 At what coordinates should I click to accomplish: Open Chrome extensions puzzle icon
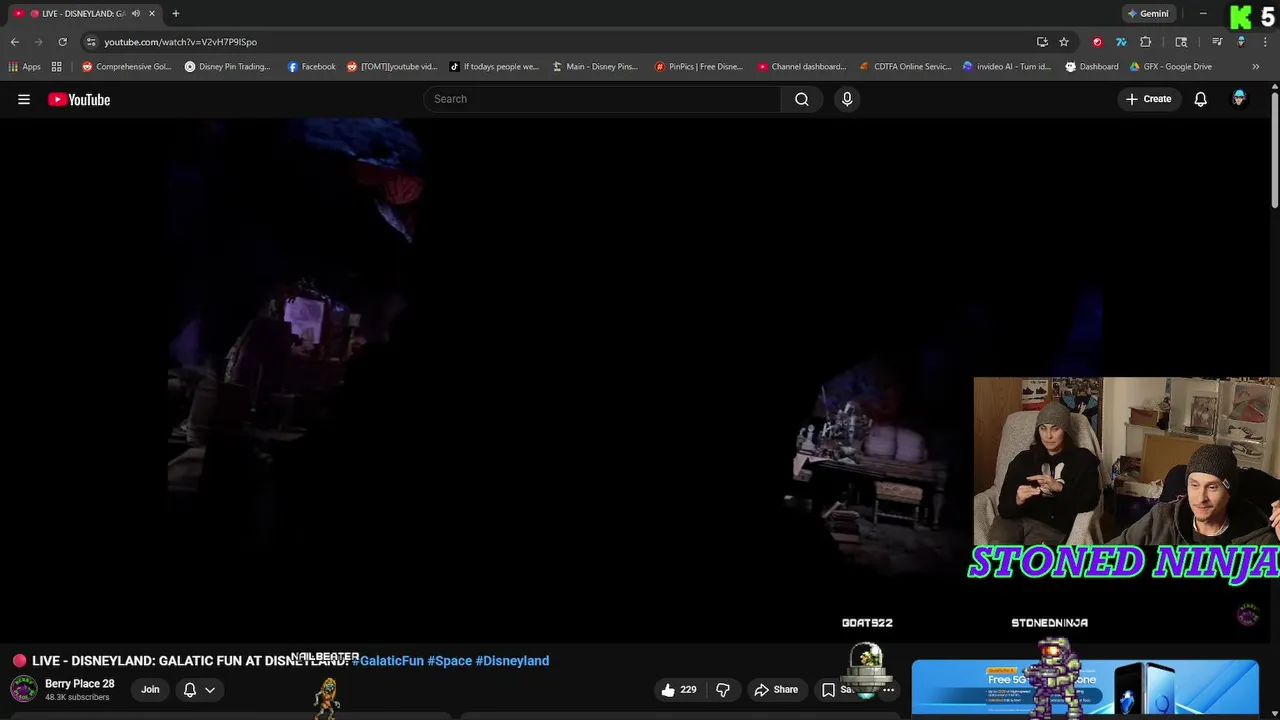1146,42
